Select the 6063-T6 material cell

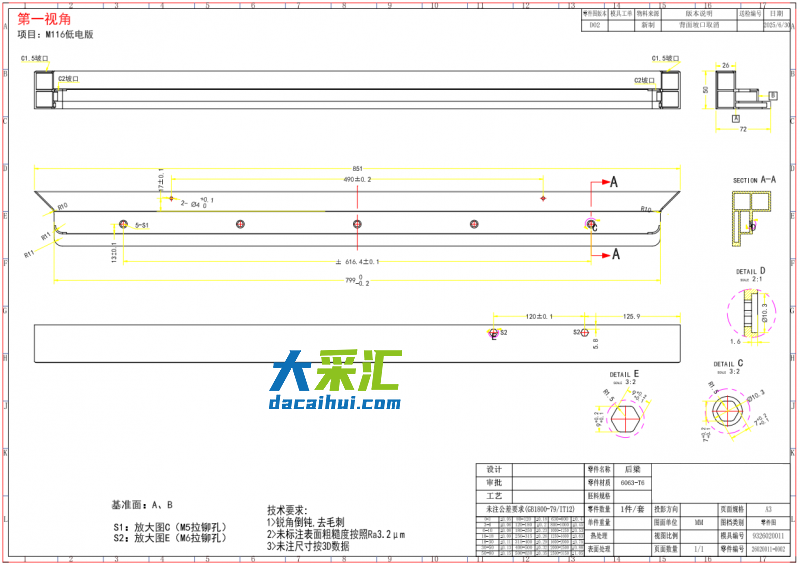[x=632, y=482]
